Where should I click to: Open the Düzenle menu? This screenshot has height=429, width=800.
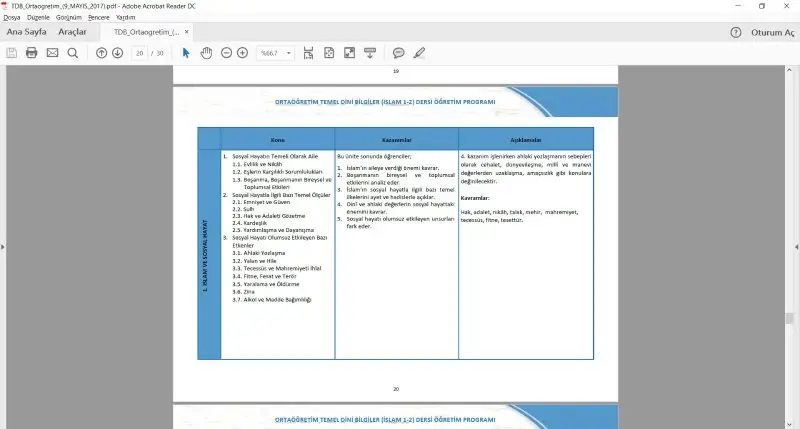click(38, 17)
